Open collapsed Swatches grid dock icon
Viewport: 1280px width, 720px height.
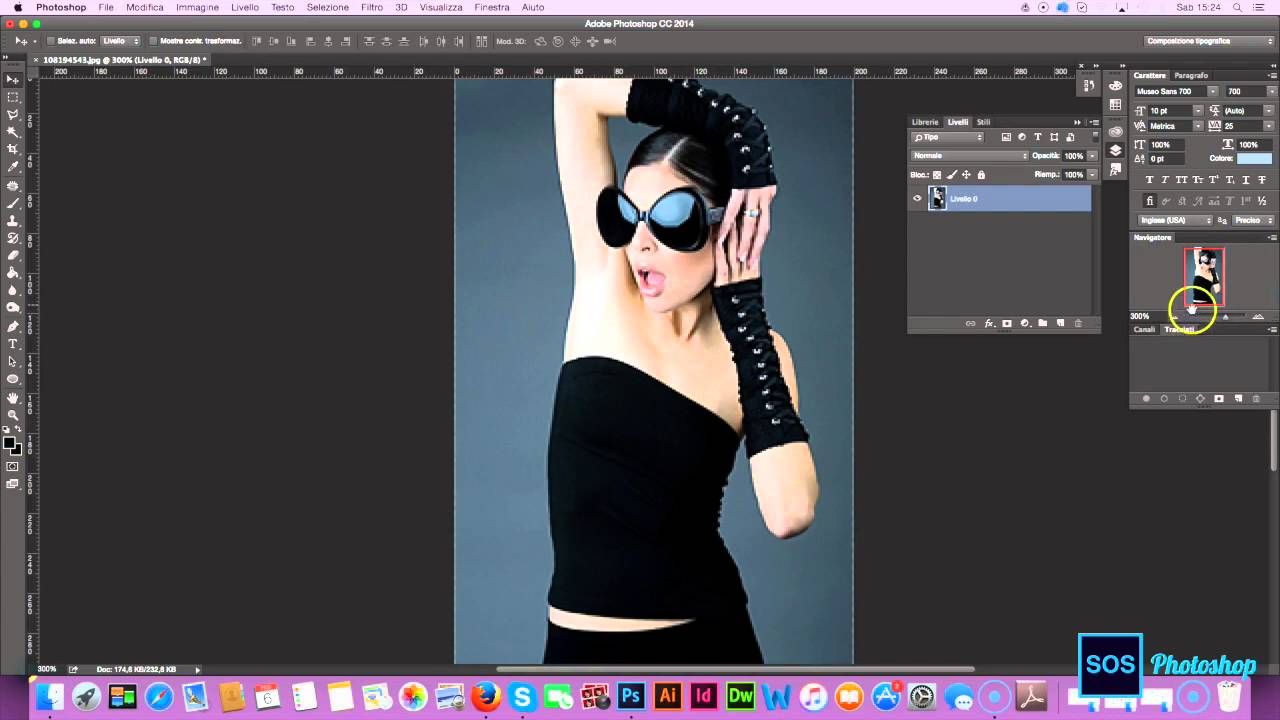tap(1115, 105)
